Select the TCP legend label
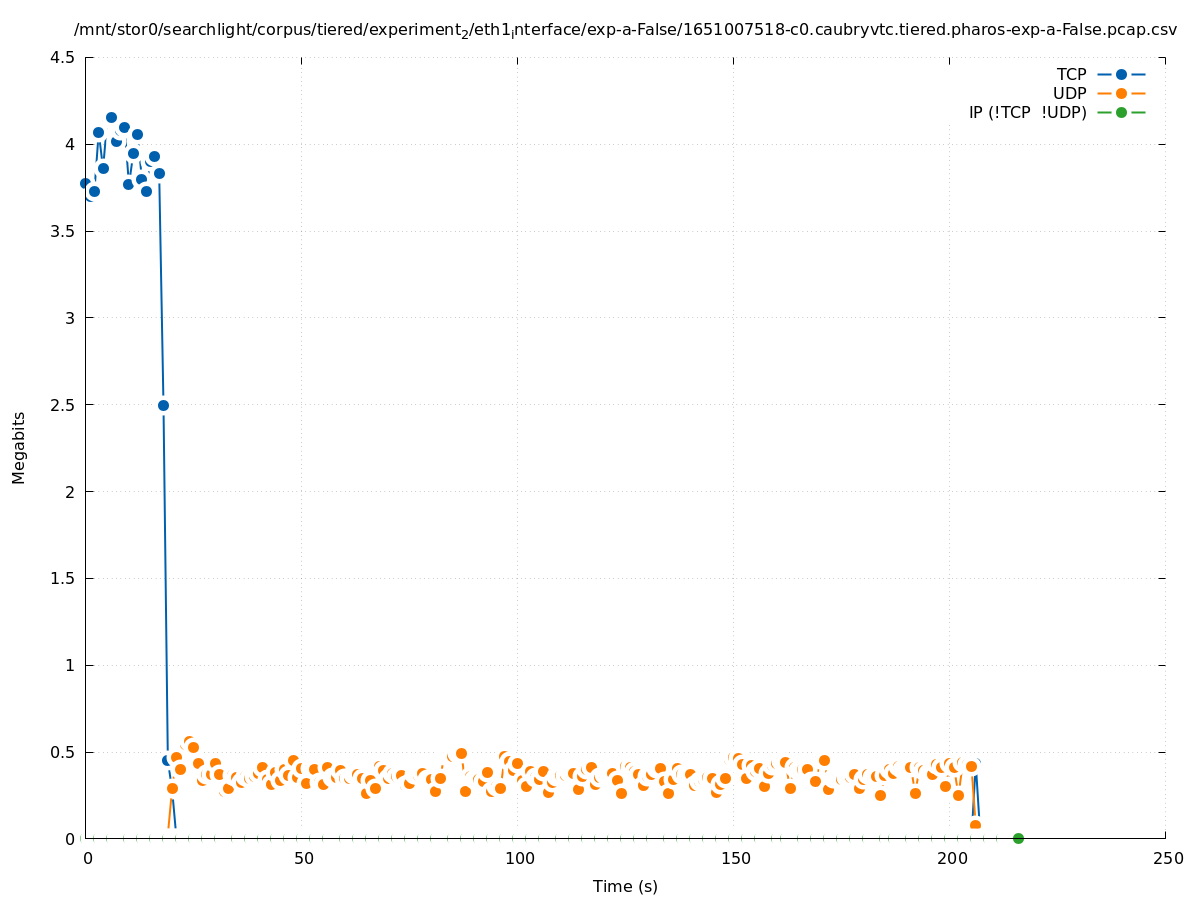 click(1071, 74)
